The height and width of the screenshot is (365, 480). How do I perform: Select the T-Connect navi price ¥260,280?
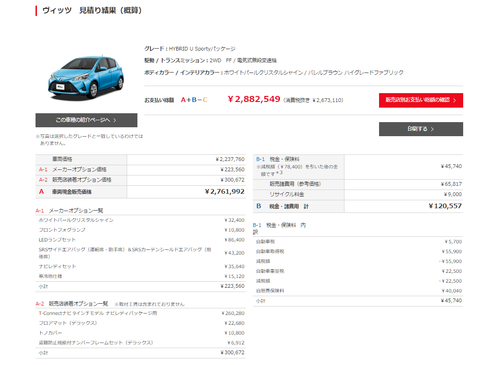point(233,313)
